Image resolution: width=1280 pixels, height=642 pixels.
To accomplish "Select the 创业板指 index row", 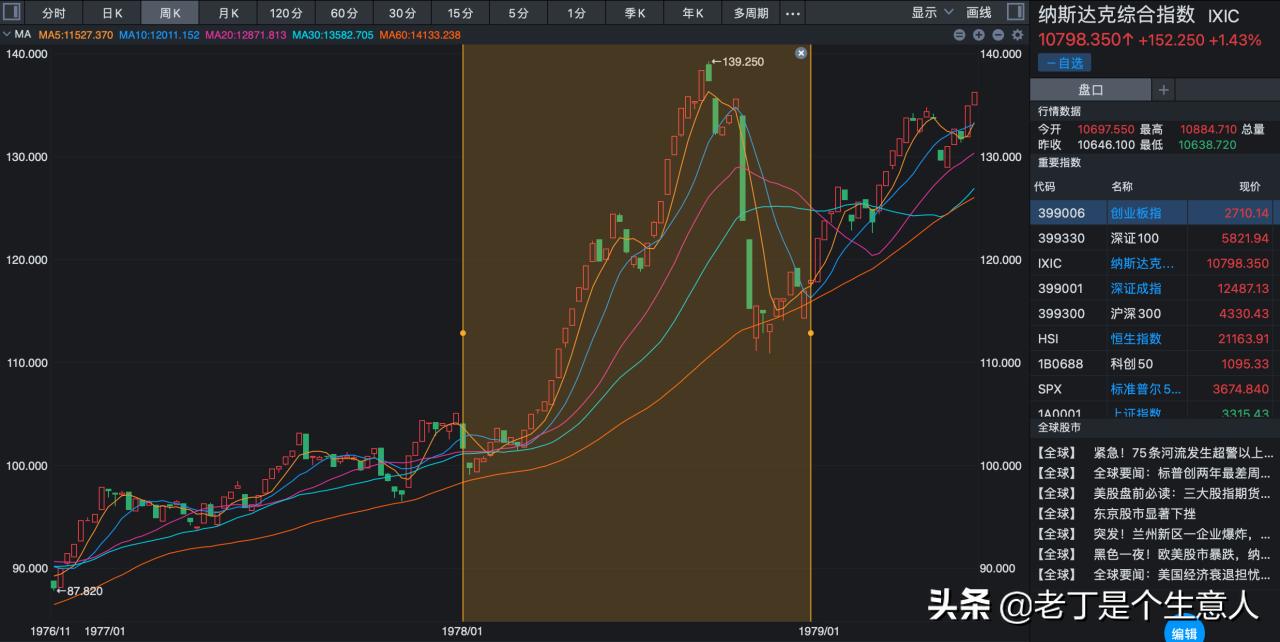I will coord(1135,213).
